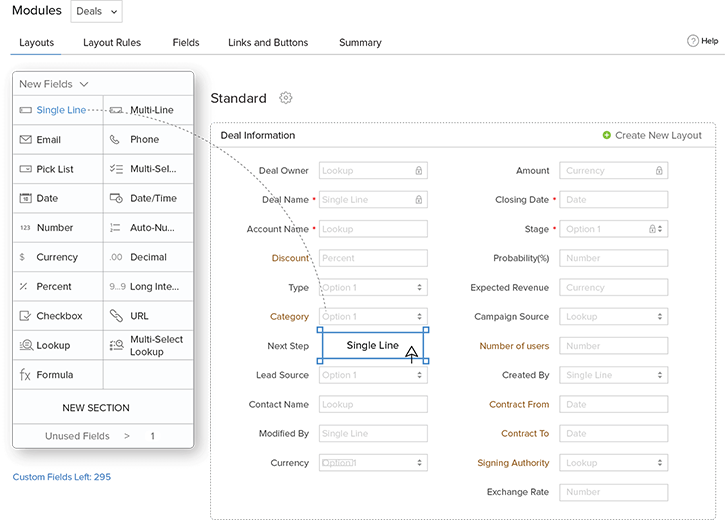Switch to the Layout Rules tab
Image resolution: width=725 pixels, height=520 pixels.
[112, 43]
